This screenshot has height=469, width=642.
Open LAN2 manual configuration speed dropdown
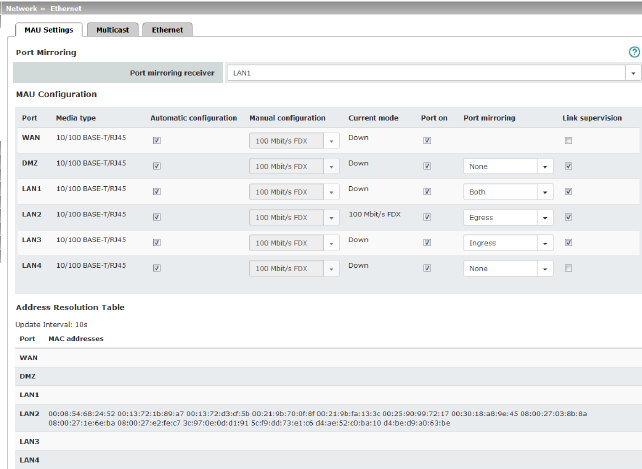[x=294, y=218]
